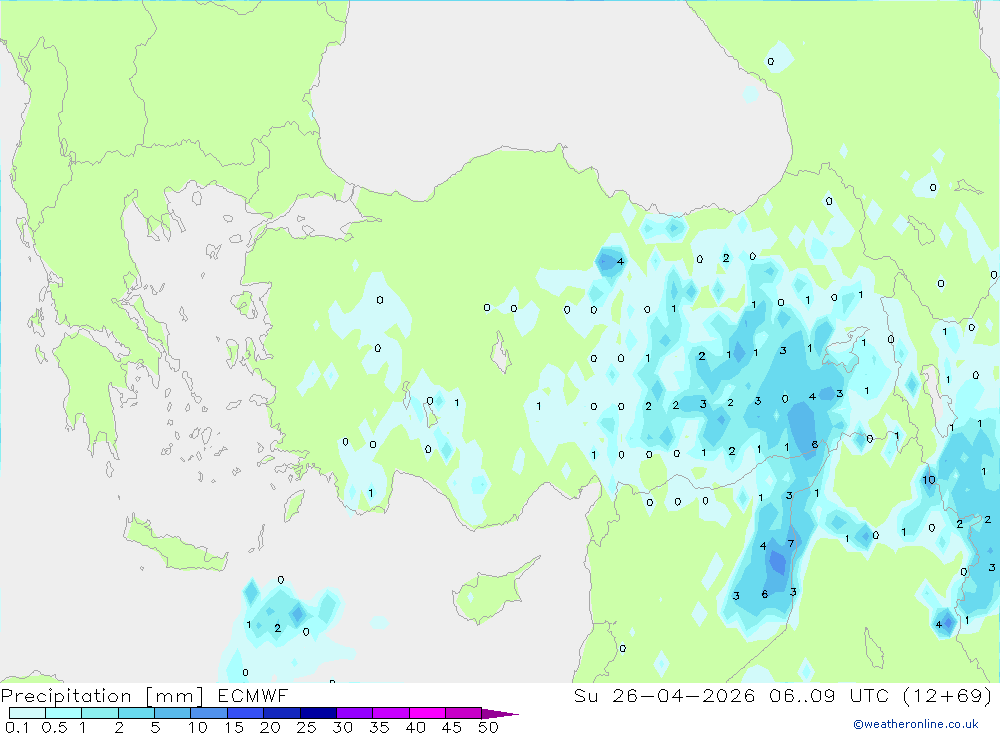The width and height of the screenshot is (1000, 733).
Task: Select the 5–10 mm legend color
Action: coord(173,713)
